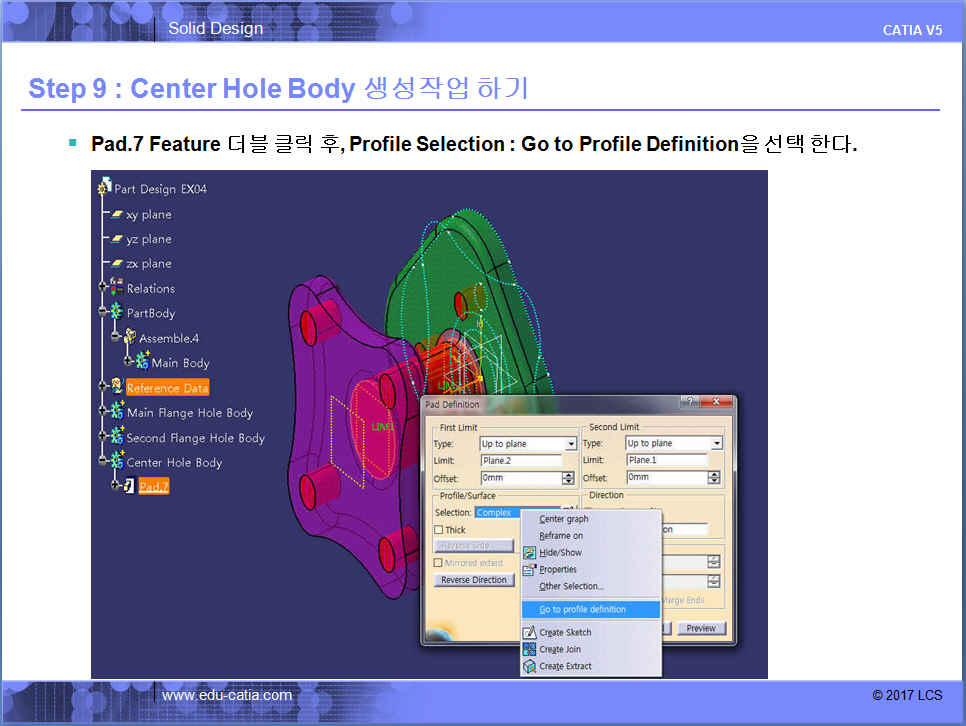
Task: Toggle the Mirrored extent checkbox
Action: [x=439, y=563]
